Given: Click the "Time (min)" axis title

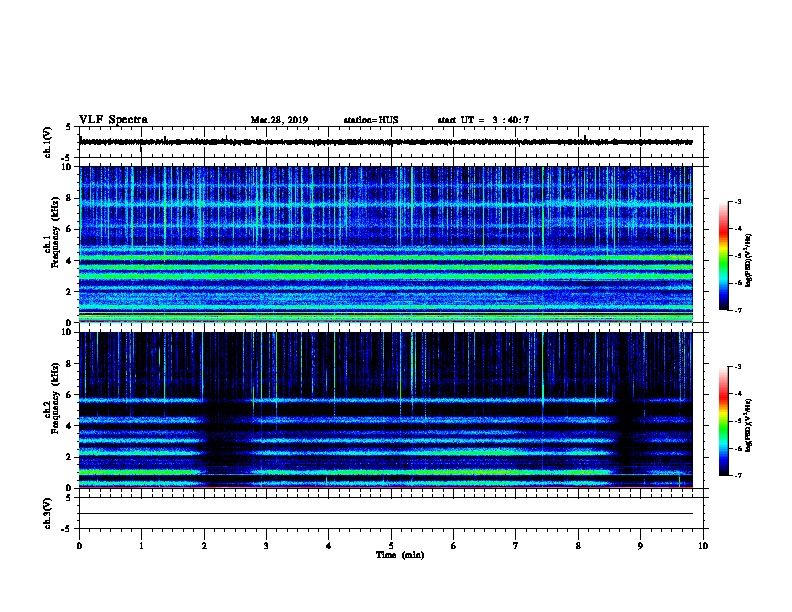Looking at the screenshot, I should tap(400, 555).
